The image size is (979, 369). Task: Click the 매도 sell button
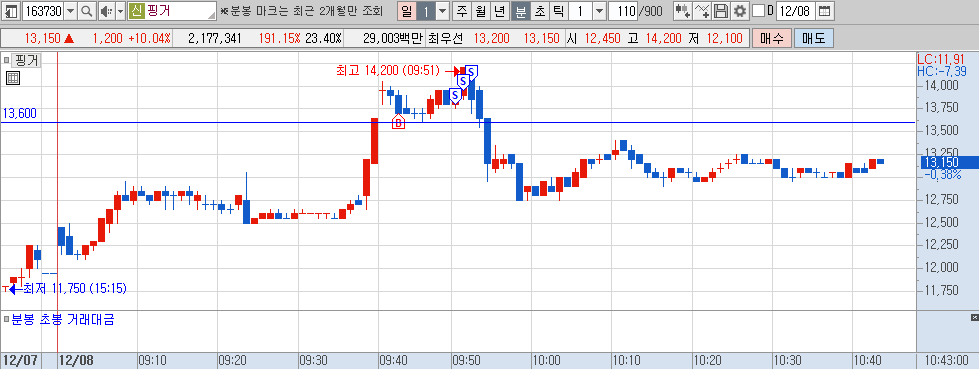[x=814, y=38]
